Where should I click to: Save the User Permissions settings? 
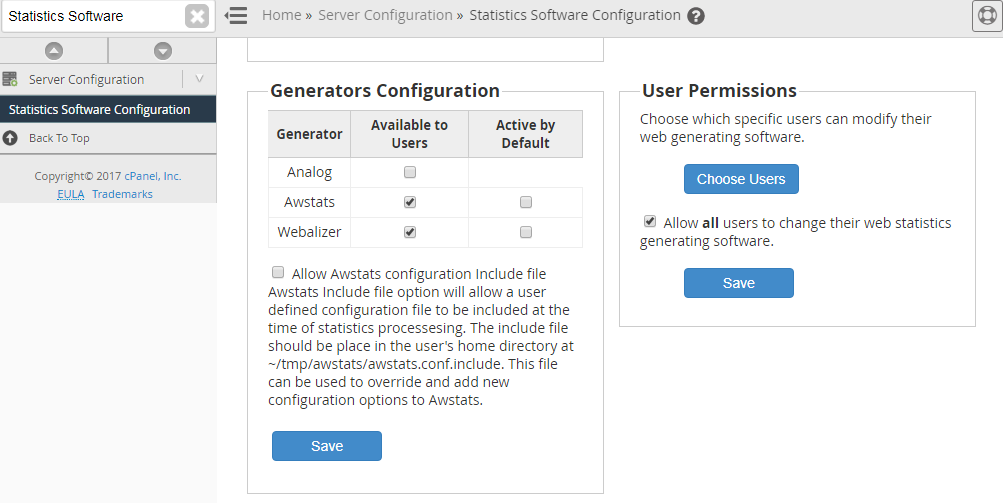pyautogui.click(x=739, y=283)
